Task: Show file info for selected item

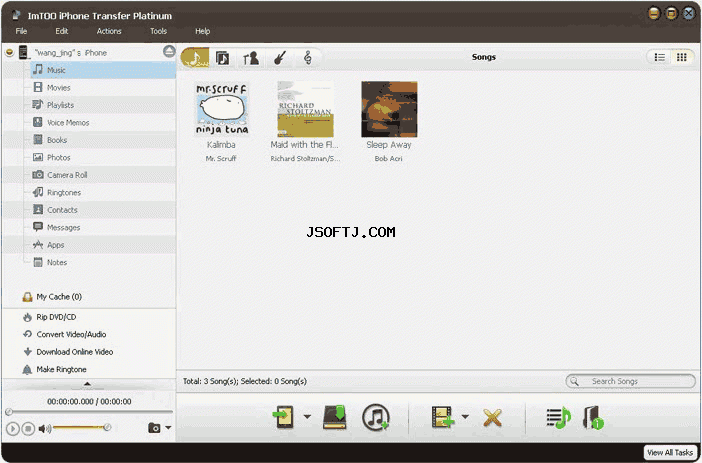Action: click(x=593, y=417)
